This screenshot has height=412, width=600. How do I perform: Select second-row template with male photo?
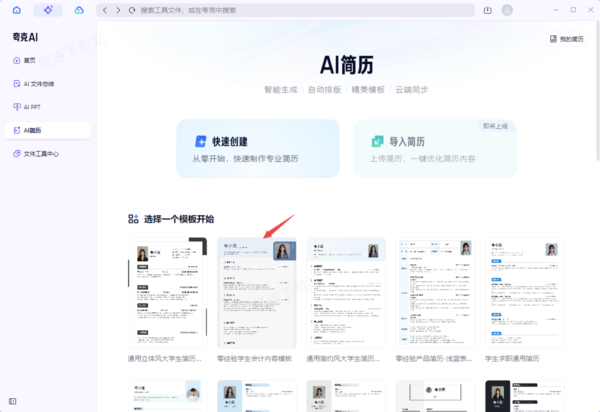(167, 396)
